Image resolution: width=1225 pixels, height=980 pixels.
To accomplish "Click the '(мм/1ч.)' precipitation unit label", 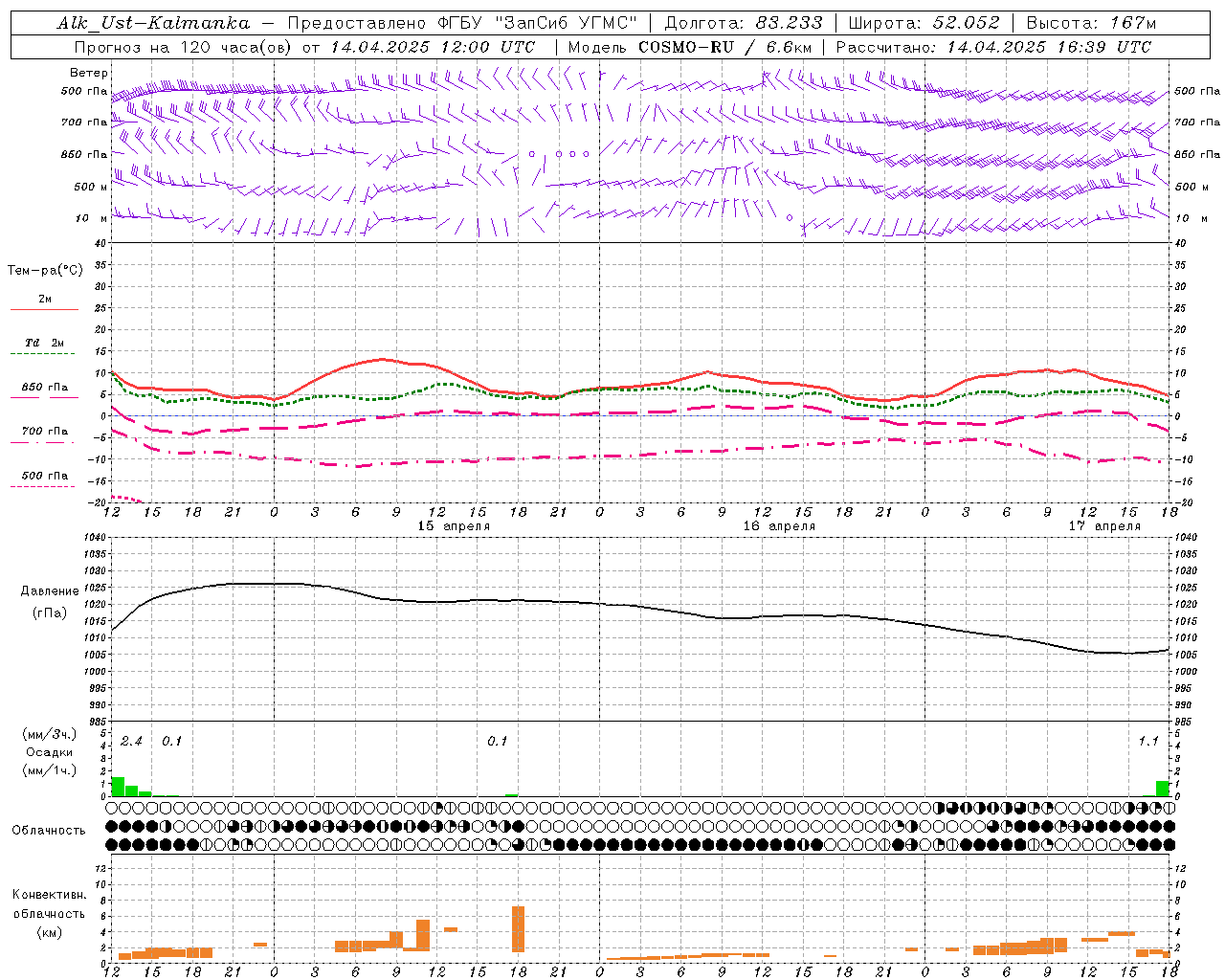I will click(50, 770).
